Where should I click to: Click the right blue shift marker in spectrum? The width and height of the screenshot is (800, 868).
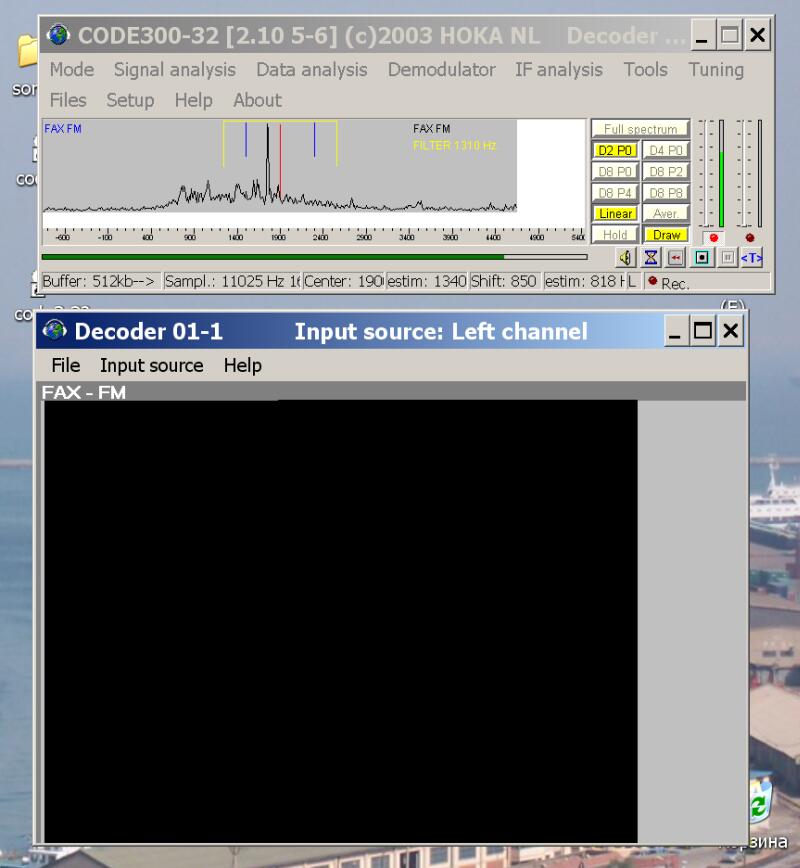click(314, 140)
